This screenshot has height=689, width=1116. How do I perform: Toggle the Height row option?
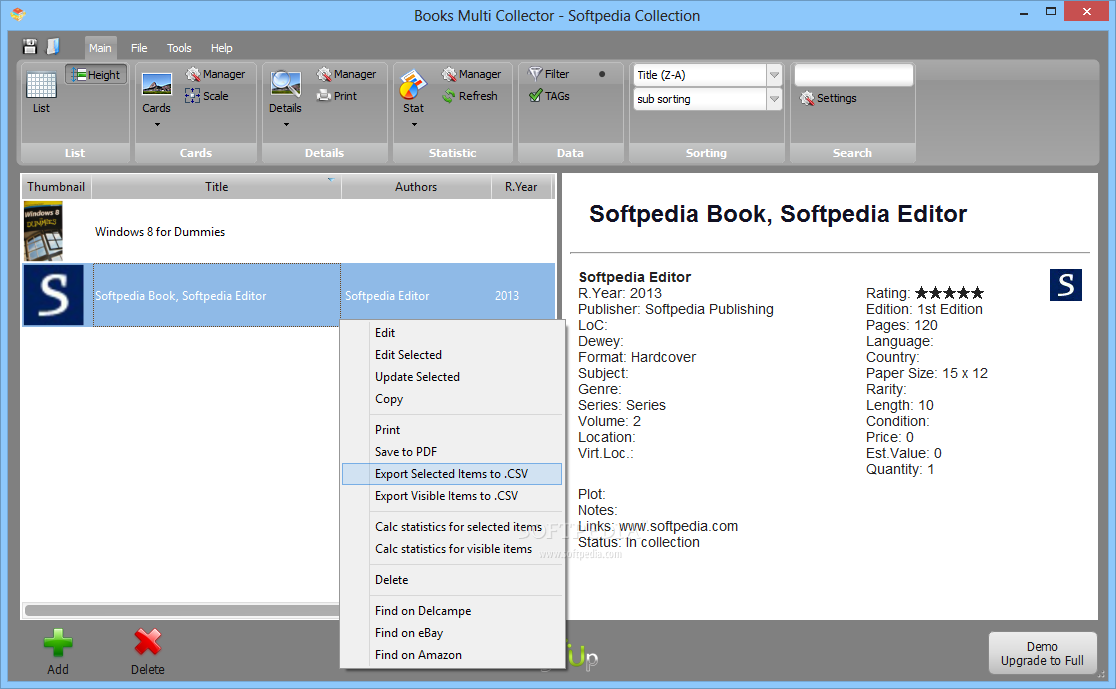coord(97,75)
